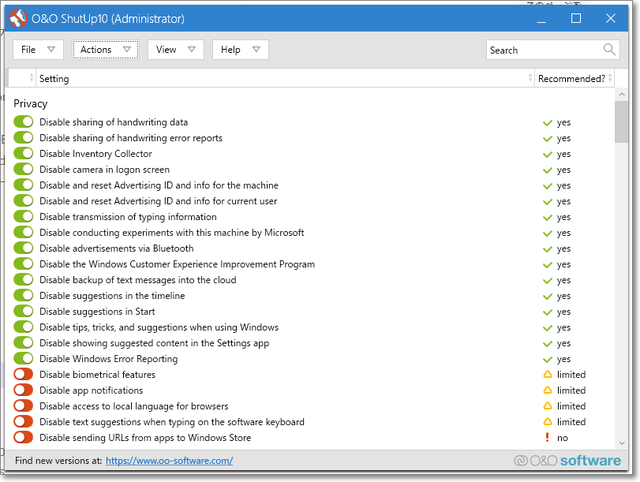Turn off Disable camera in logon screen
The height and width of the screenshot is (482, 640).
pyautogui.click(x=23, y=170)
